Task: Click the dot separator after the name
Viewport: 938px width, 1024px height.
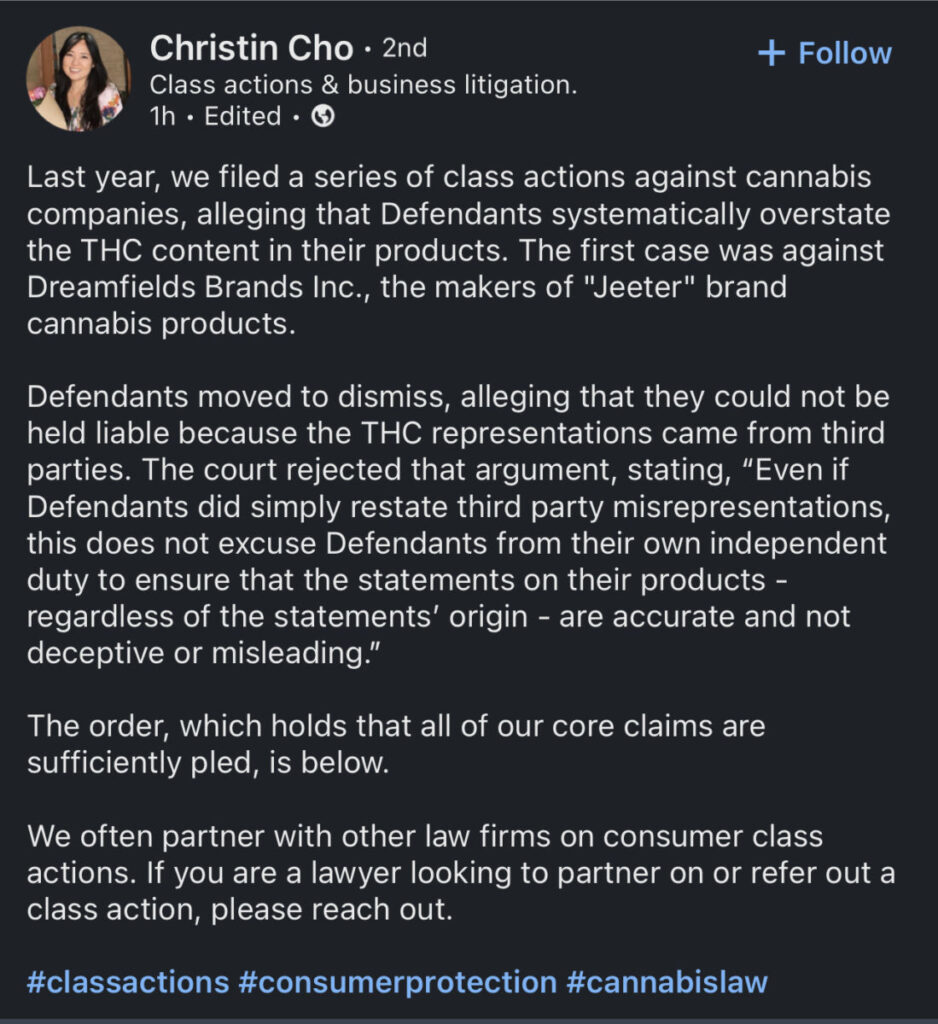Action: pyautogui.click(x=368, y=50)
